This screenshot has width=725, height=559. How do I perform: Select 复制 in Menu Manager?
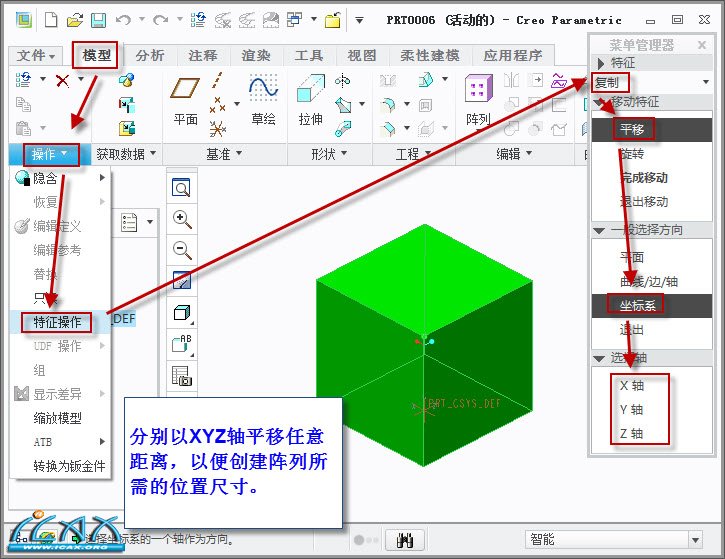[x=606, y=83]
